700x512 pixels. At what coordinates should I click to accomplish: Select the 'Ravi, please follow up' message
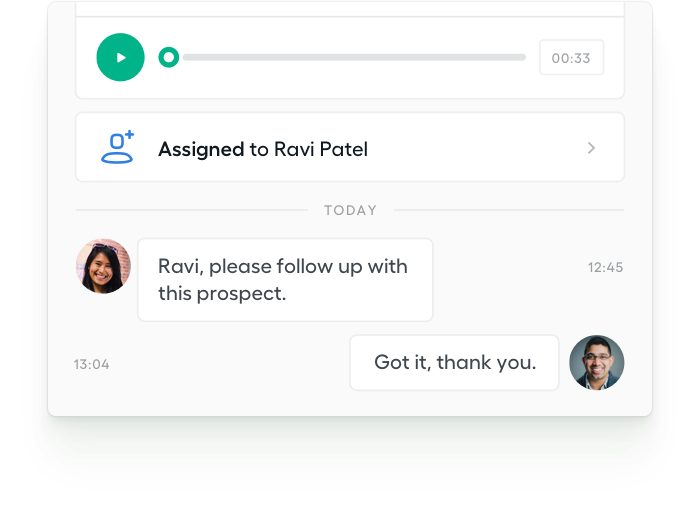[285, 280]
